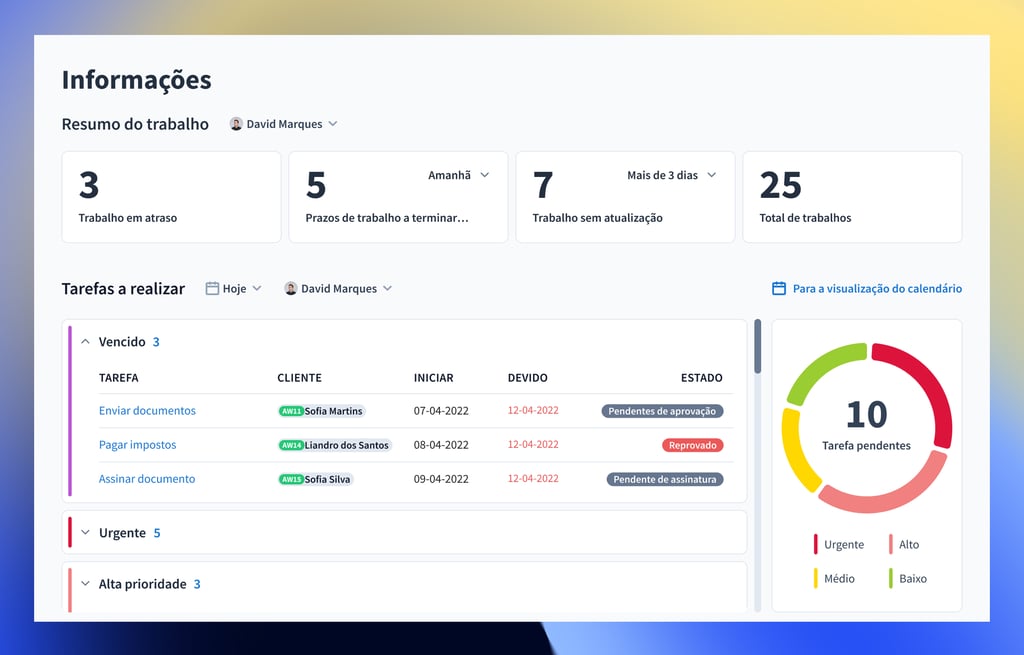1024x655 pixels.
Task: Open the Pagar impostos task
Action: click(x=137, y=445)
